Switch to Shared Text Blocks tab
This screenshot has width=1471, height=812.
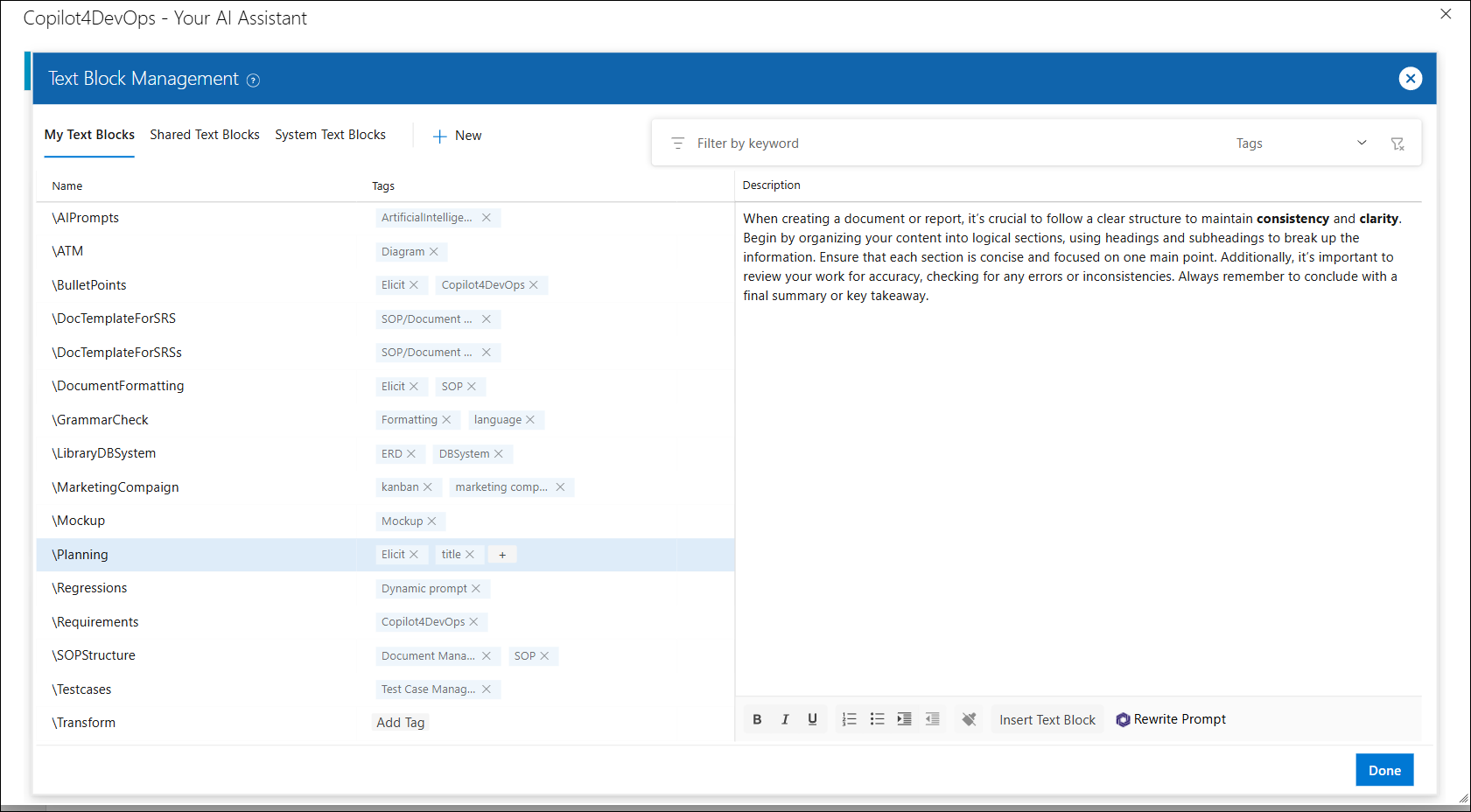[x=205, y=135]
